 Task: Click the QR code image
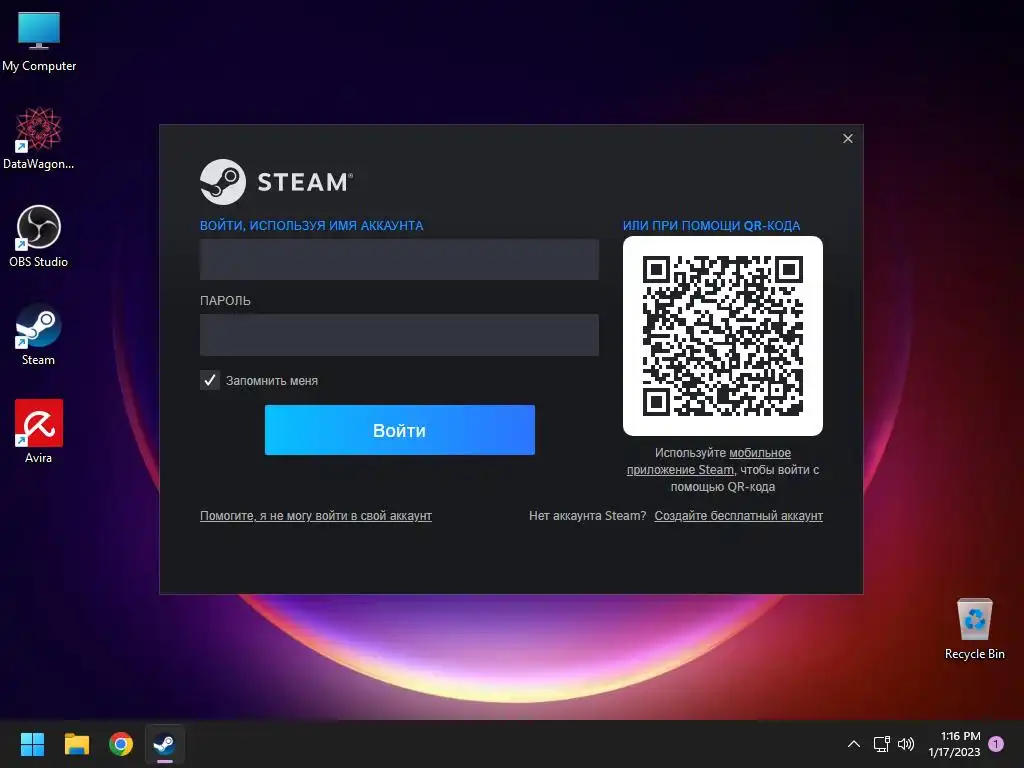723,336
